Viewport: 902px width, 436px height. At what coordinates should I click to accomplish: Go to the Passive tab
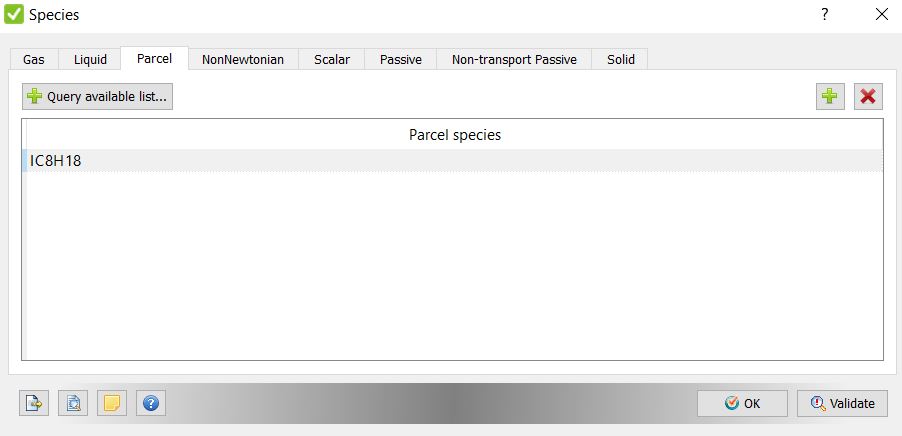coord(401,59)
